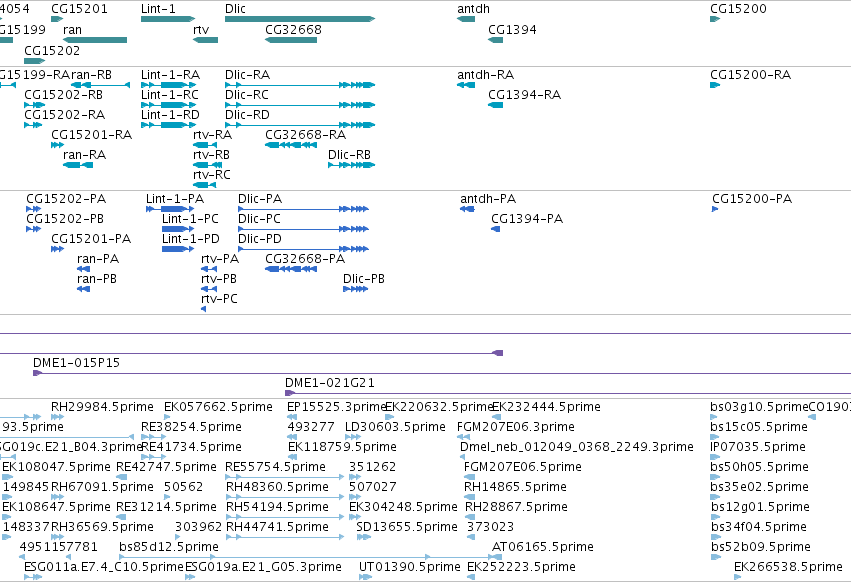The width and height of the screenshot is (851, 582).
Task: Select the ran gene bar
Action: (x=95, y=40)
